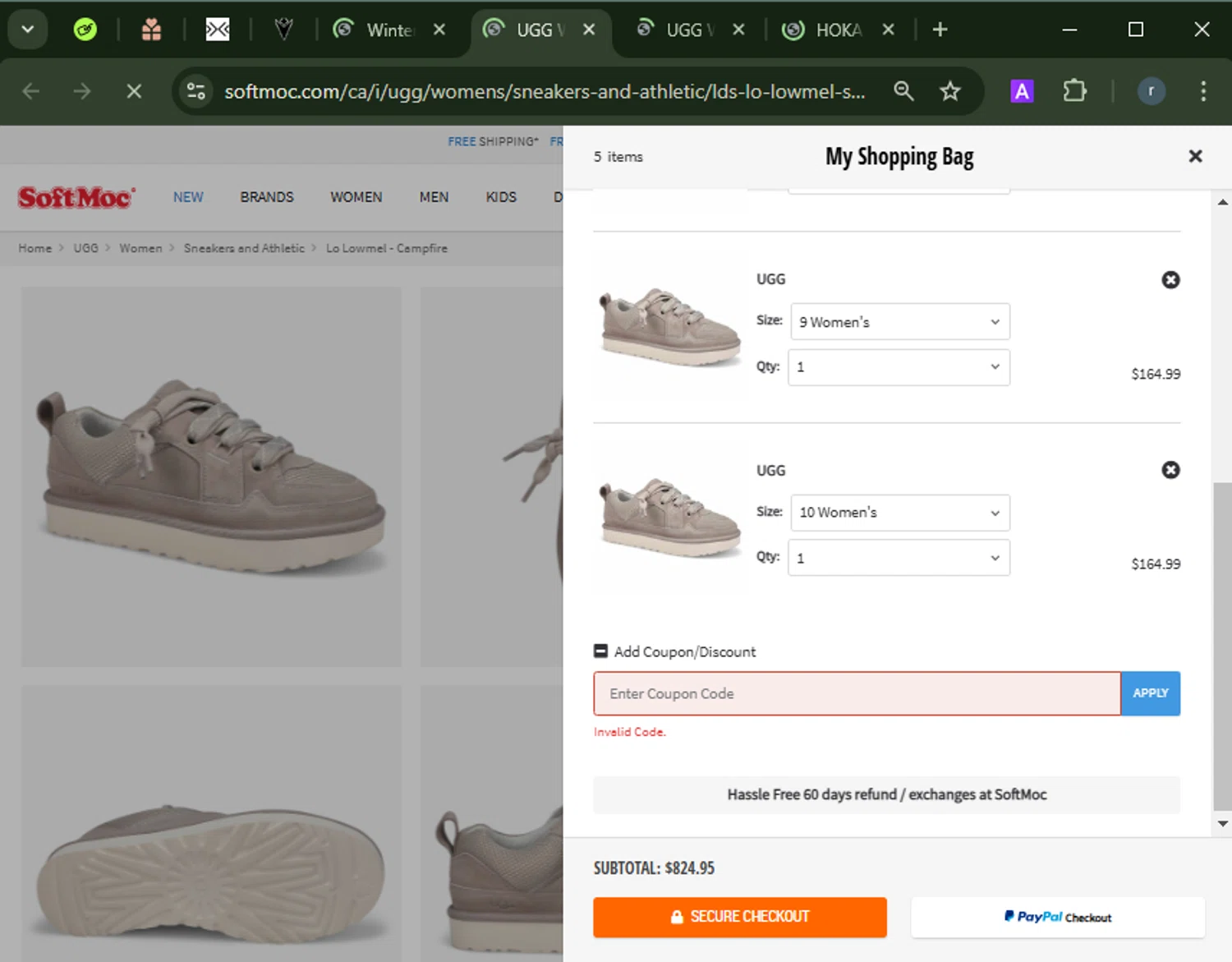The height and width of the screenshot is (962, 1232).
Task: Open the purple A extension
Action: pos(1022,91)
